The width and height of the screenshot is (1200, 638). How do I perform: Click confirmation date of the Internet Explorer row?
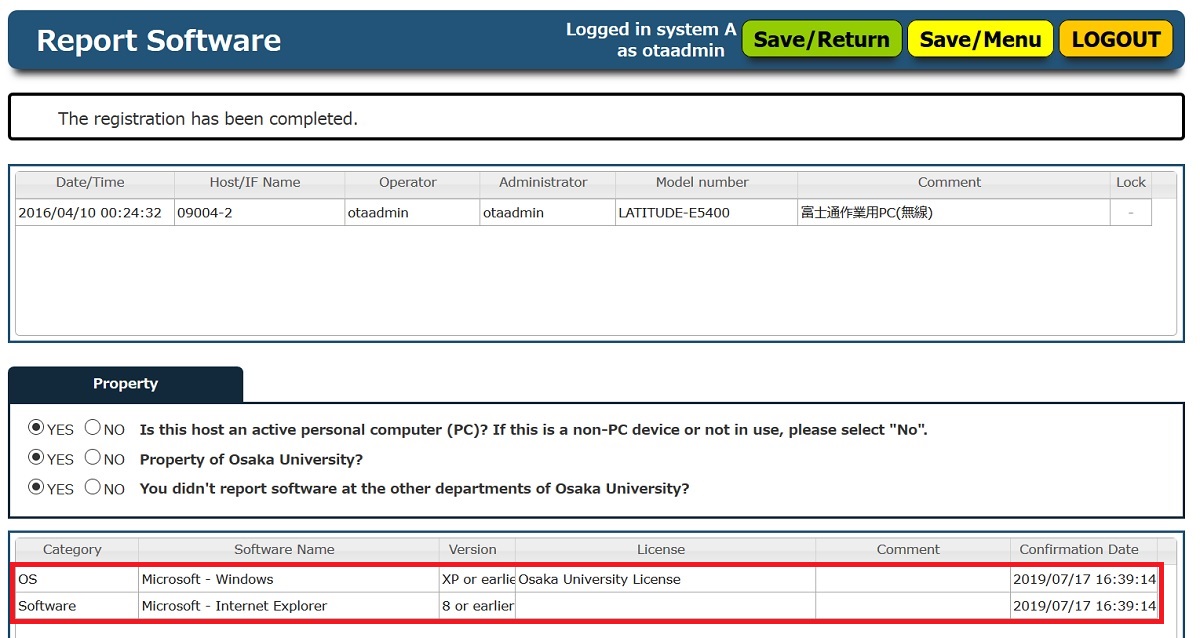(x=1084, y=606)
